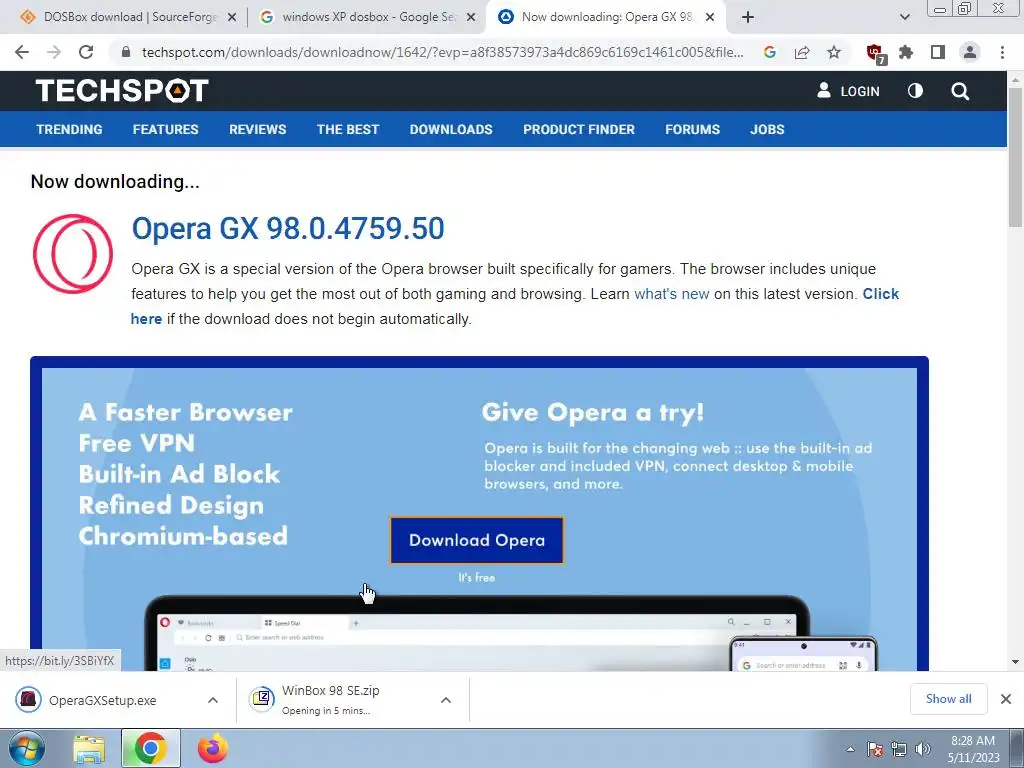Screen dimensions: 1024x768
Task: Open the JOBS nav item
Action: click(x=767, y=129)
